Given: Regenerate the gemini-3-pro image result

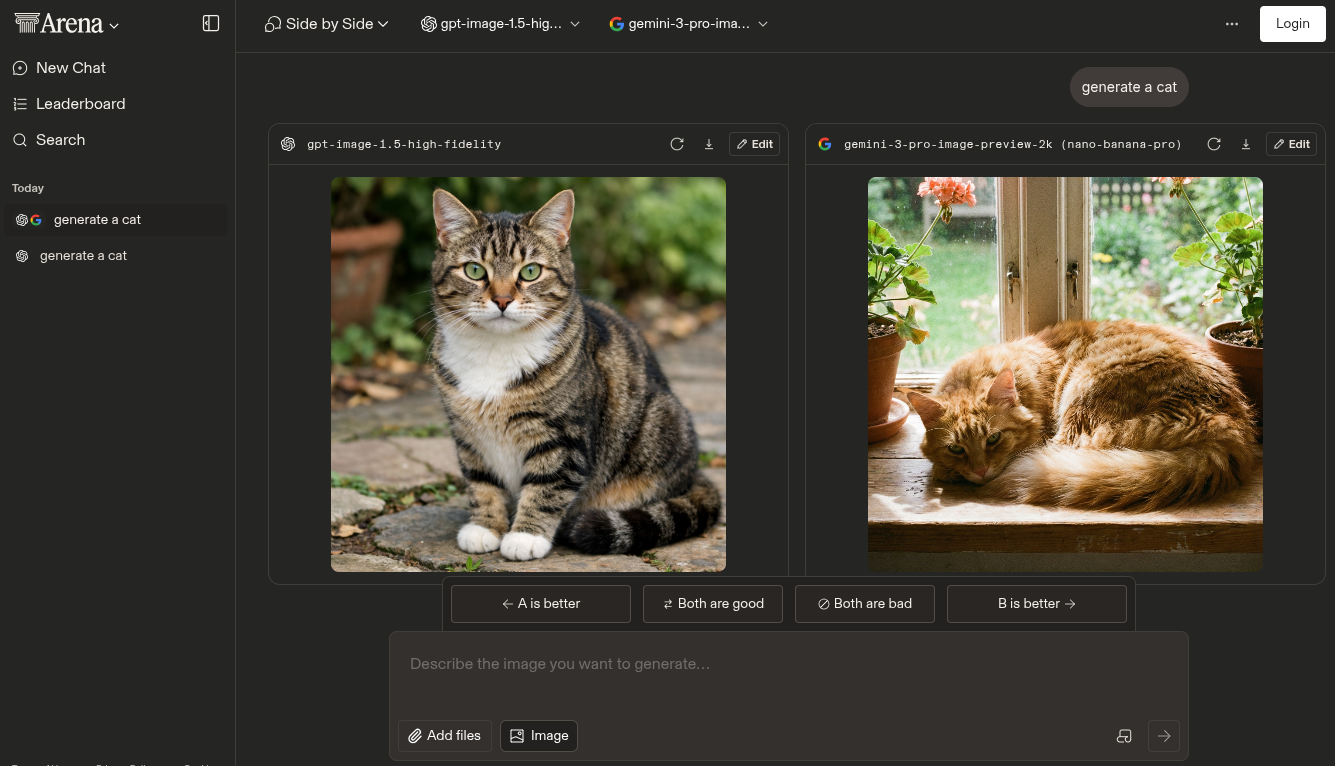Looking at the screenshot, I should (1214, 144).
